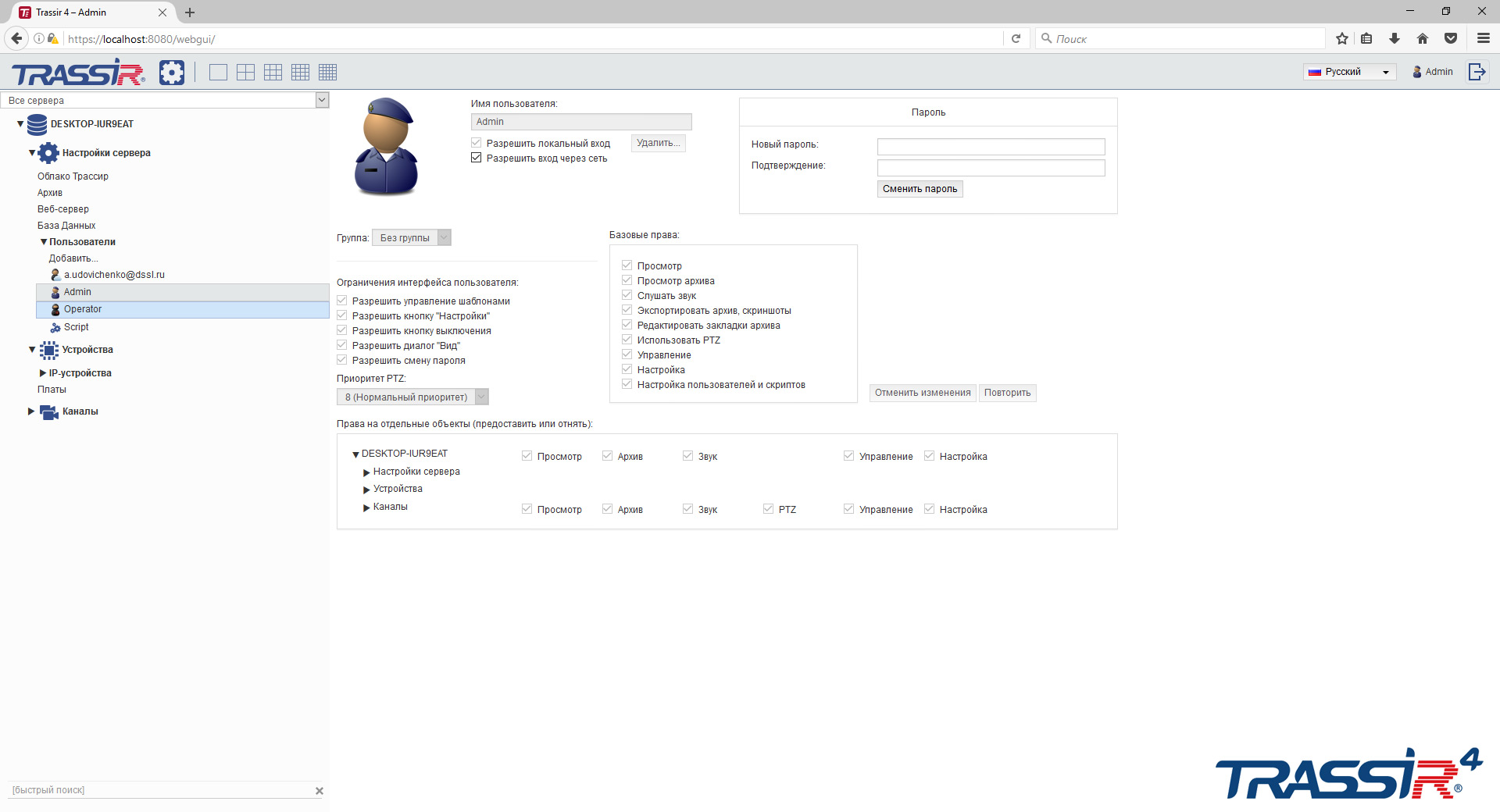
Task: Select the 5x5 grid layout icon
Action: [327, 72]
